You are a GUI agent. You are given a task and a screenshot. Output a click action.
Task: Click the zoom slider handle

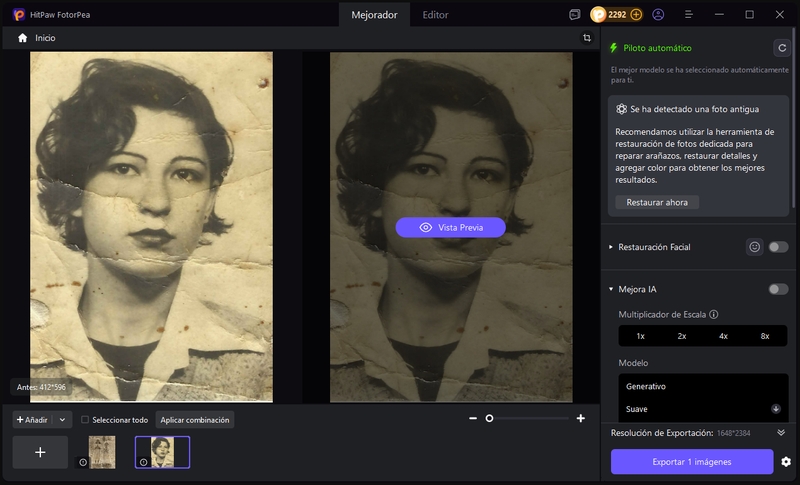coord(489,419)
